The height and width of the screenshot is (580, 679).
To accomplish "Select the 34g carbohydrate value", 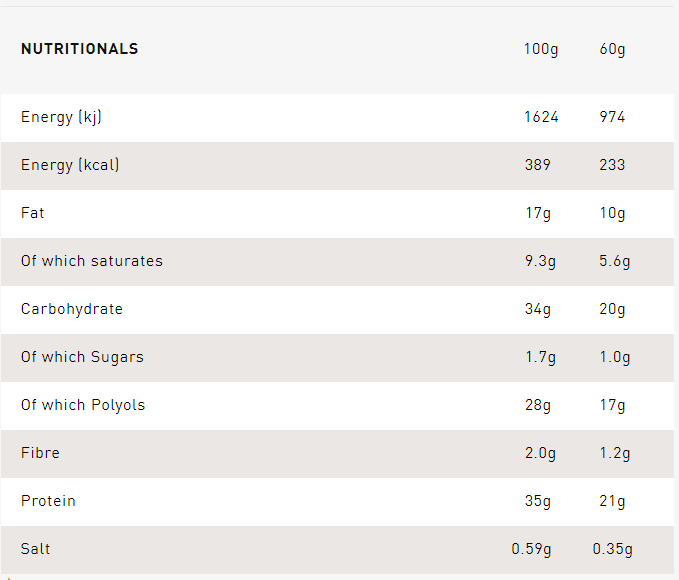I will point(537,309).
